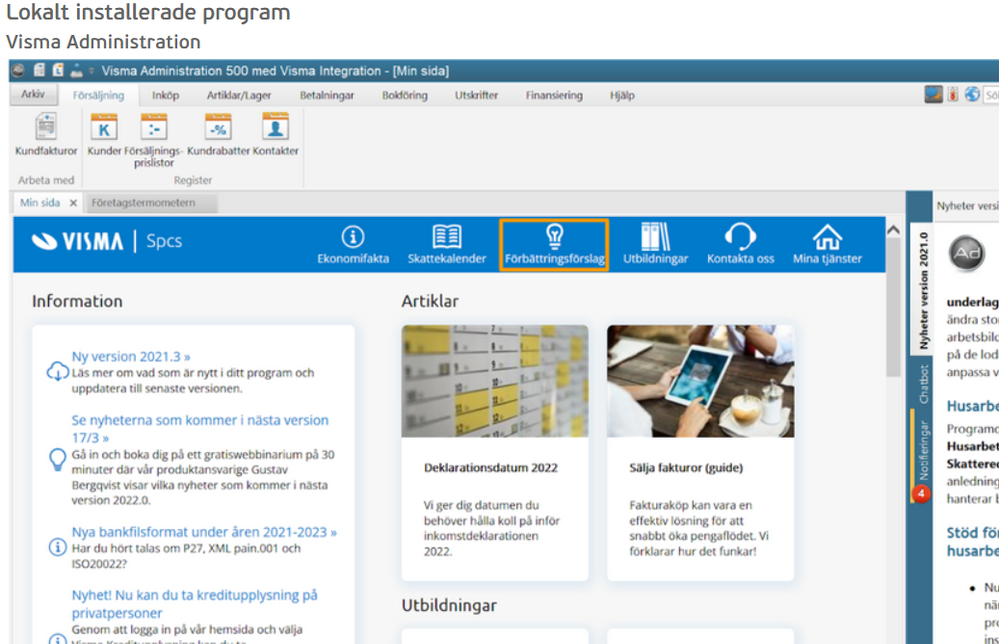Switch to the Bokföring ribbon tab

coord(404,96)
